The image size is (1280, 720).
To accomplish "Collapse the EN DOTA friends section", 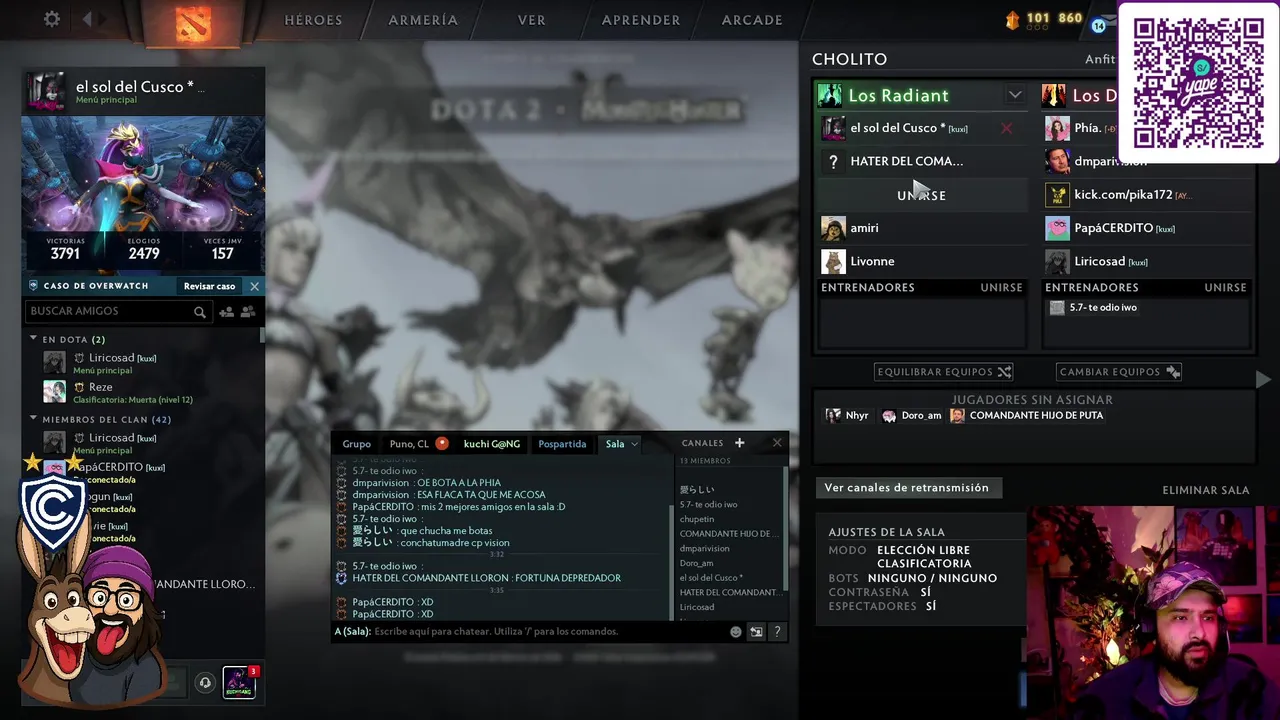I will [x=33, y=339].
